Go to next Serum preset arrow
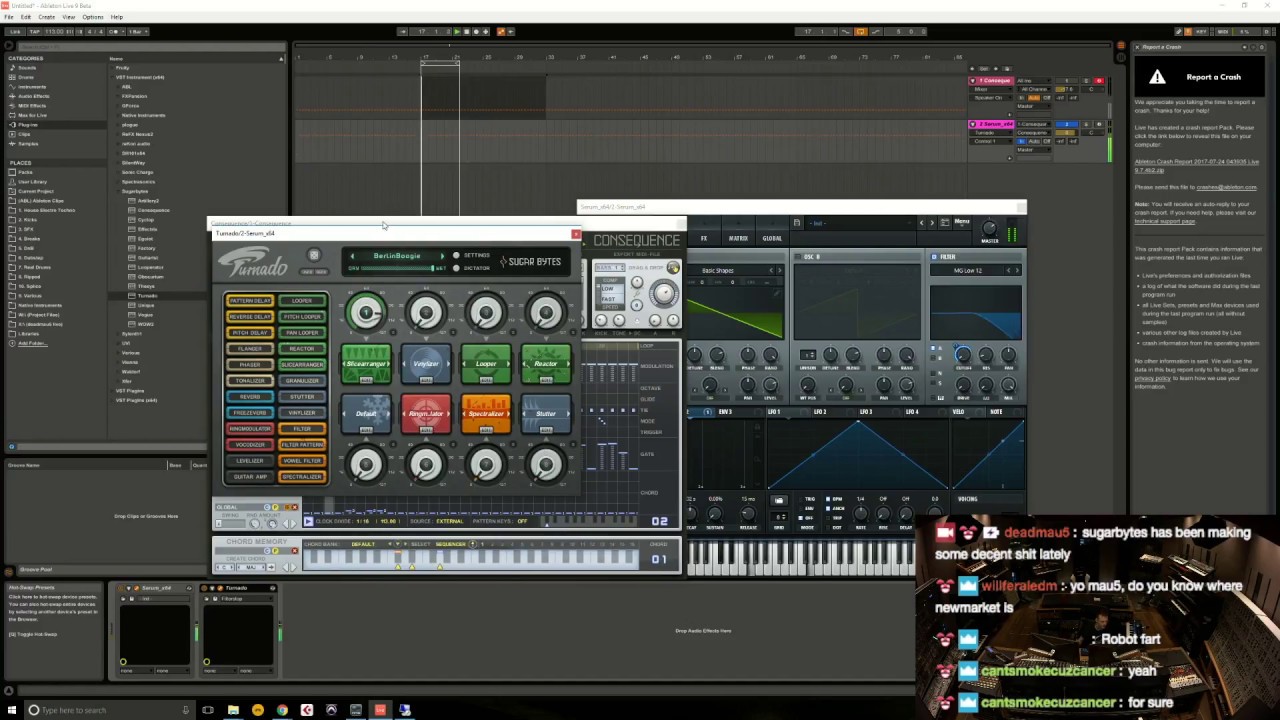 coord(932,222)
